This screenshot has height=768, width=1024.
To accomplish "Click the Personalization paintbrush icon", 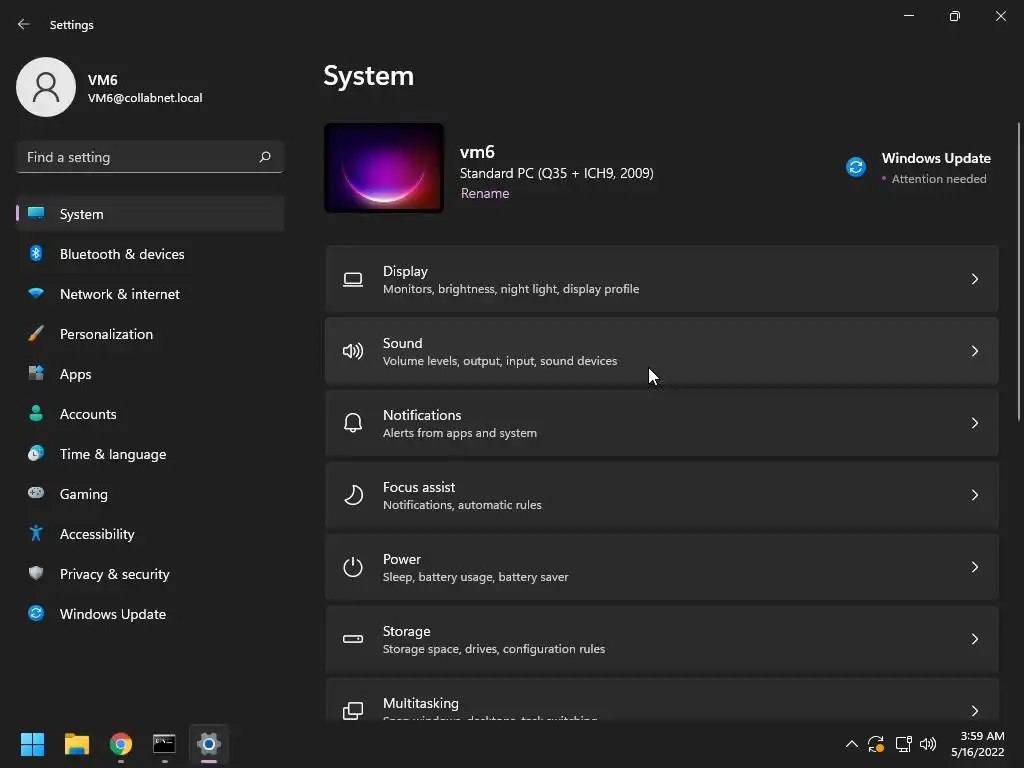I will click(36, 334).
